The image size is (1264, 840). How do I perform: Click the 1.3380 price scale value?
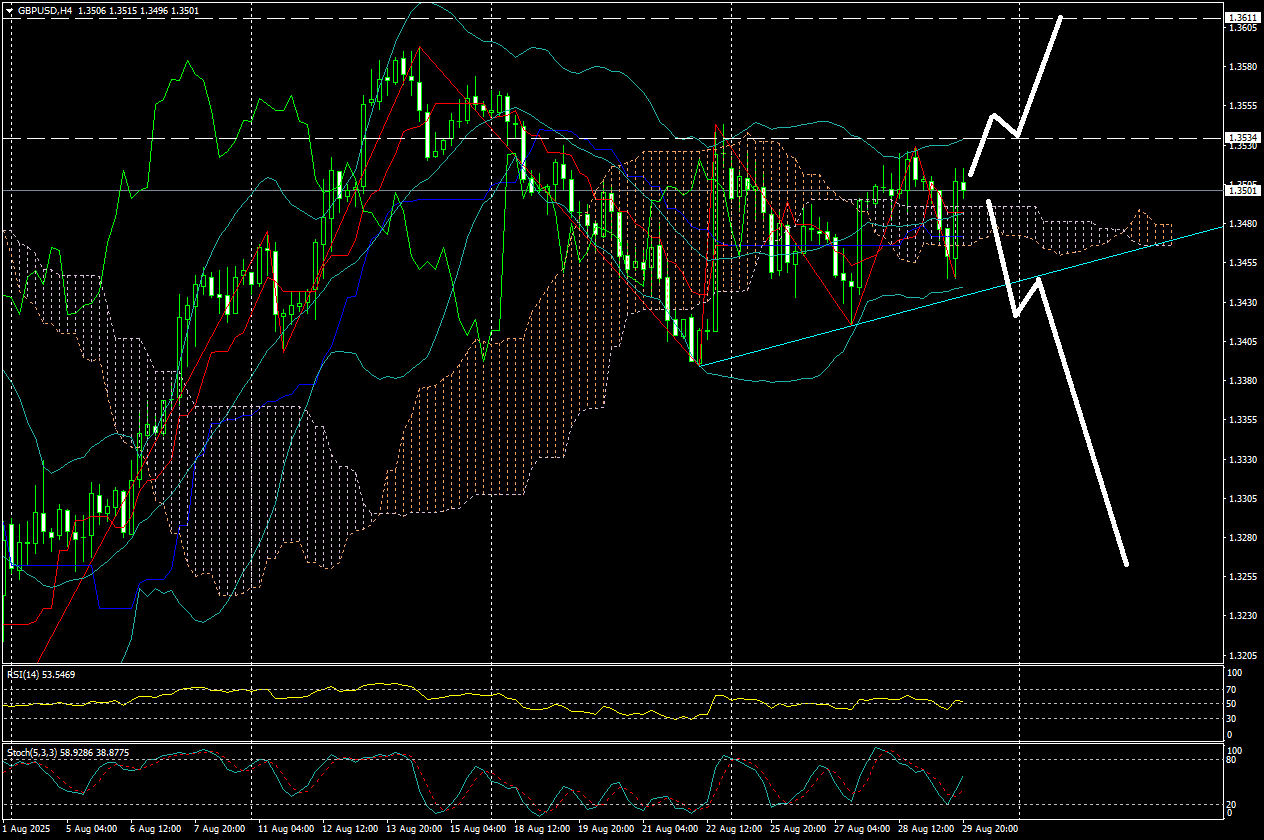(x=1243, y=381)
